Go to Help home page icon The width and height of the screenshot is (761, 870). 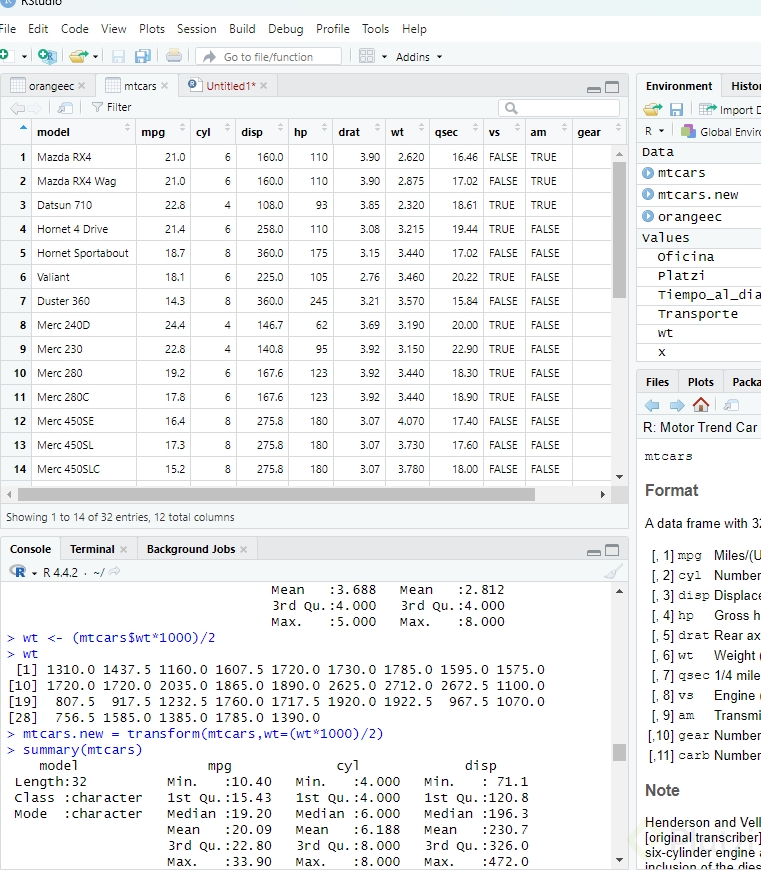coord(701,405)
